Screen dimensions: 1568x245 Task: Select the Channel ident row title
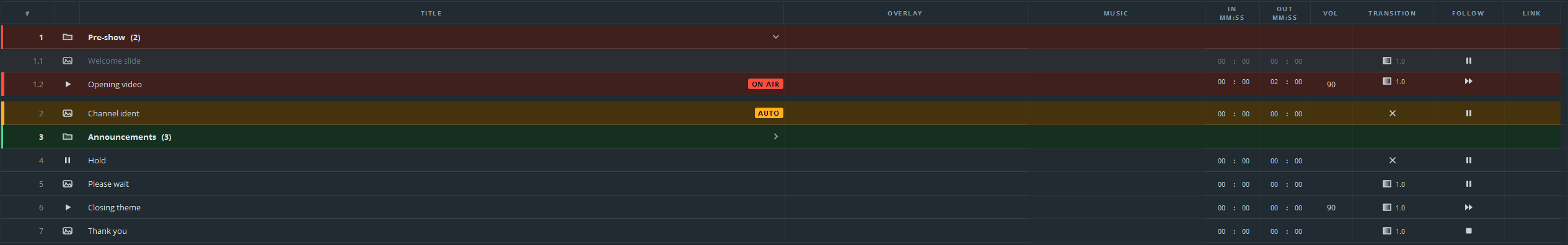[x=113, y=113]
